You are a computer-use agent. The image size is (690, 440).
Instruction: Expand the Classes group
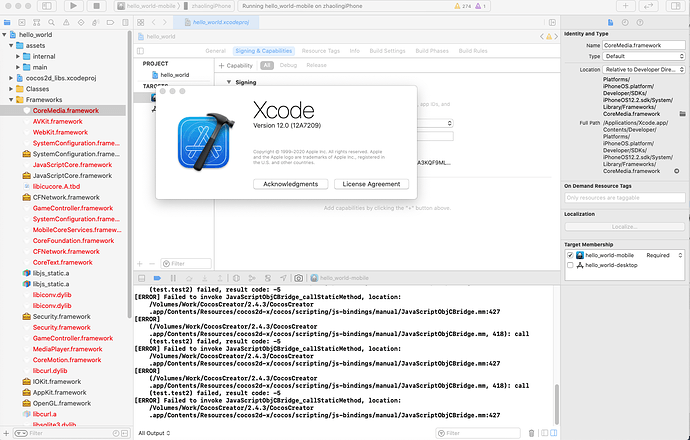click(x=11, y=89)
